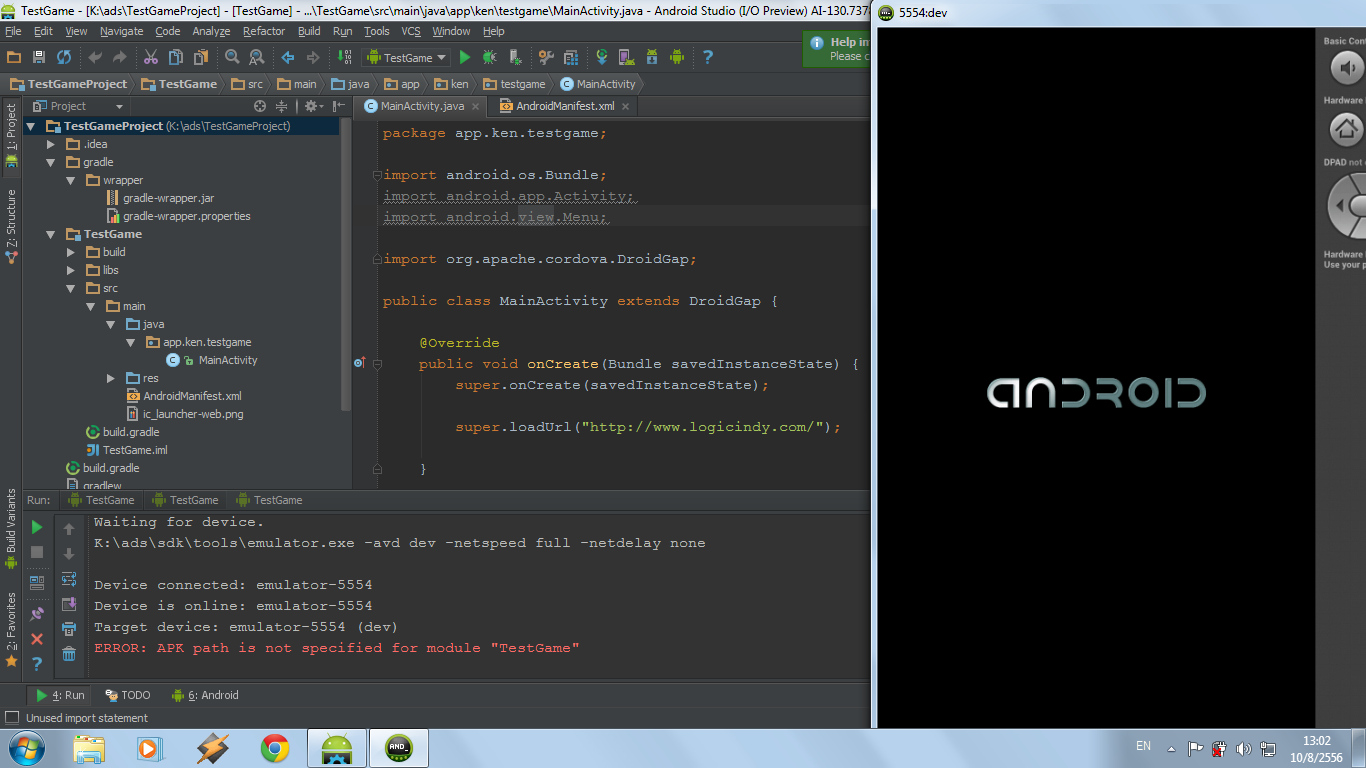Open the Structure side panel

click(x=11, y=226)
